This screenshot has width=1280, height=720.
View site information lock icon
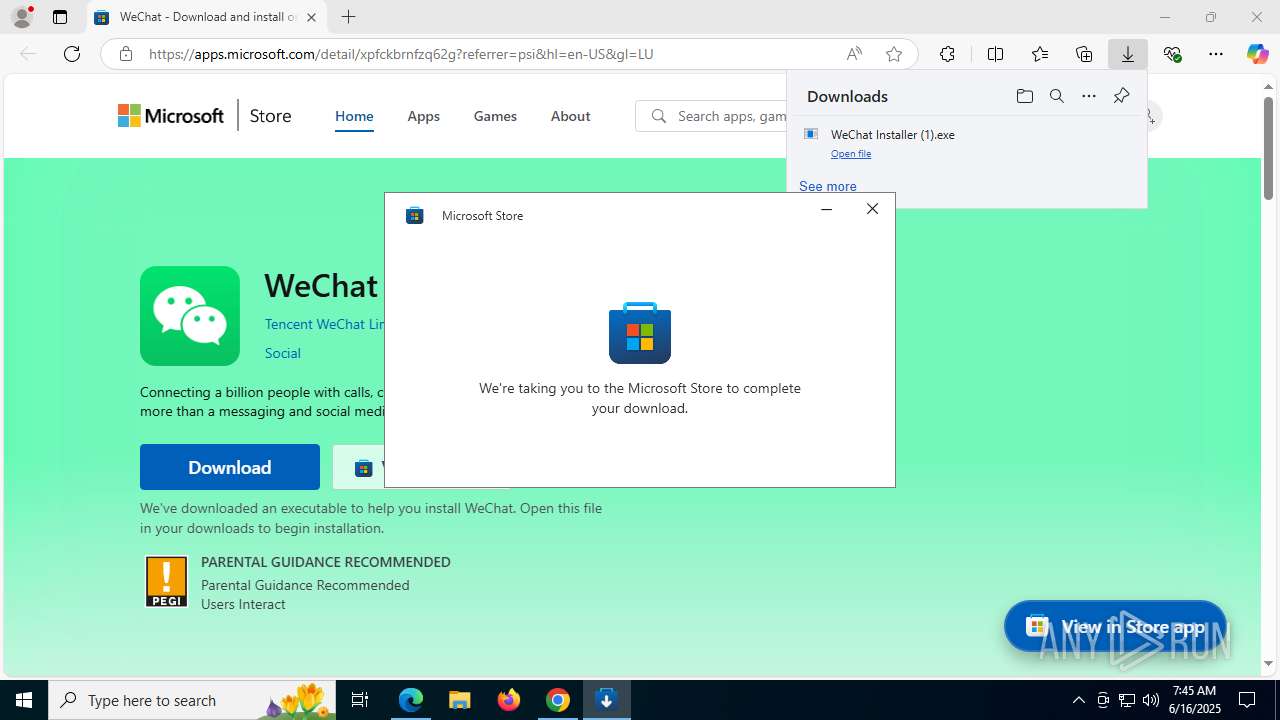pyautogui.click(x=125, y=54)
